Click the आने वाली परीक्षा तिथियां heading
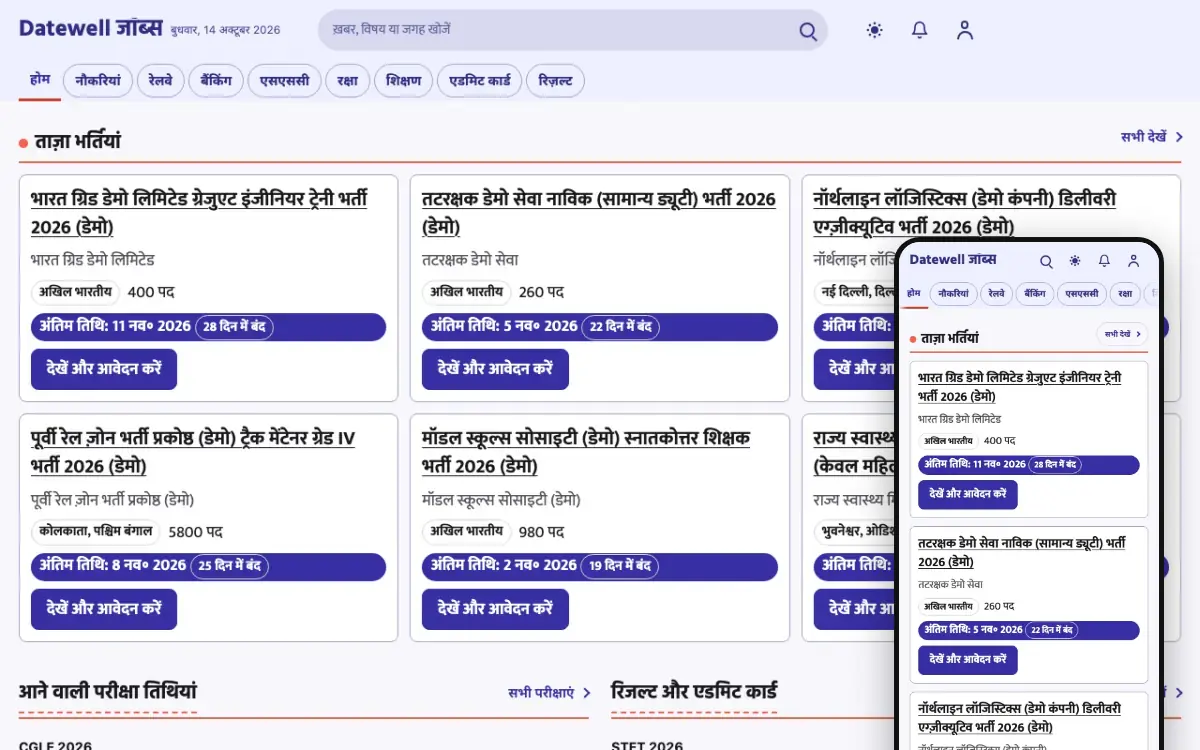The width and height of the screenshot is (1200, 750). (108, 692)
